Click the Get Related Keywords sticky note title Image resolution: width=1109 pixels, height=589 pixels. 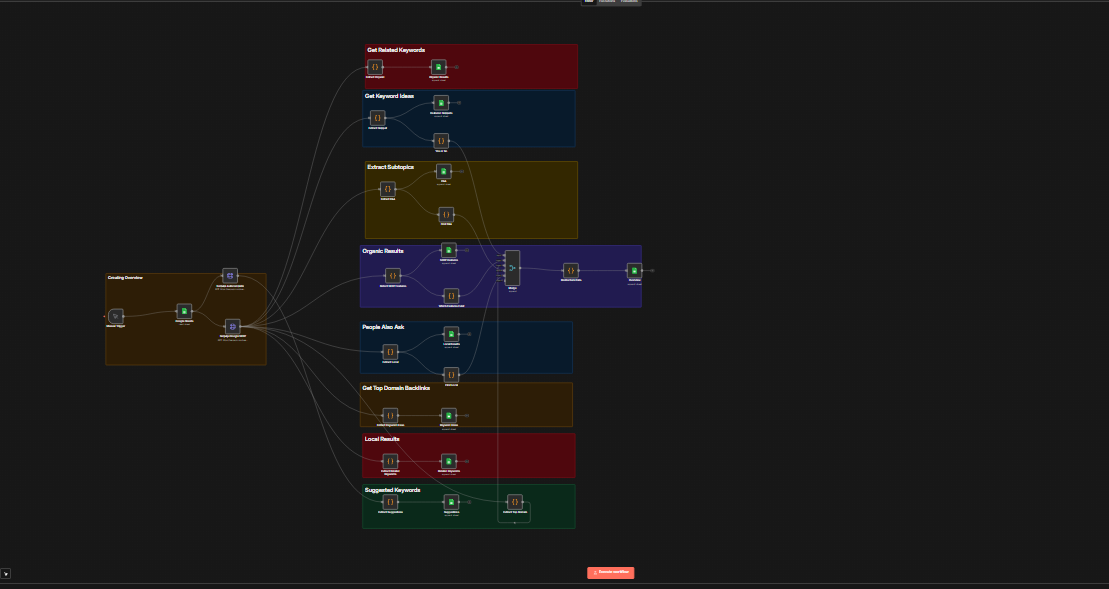[x=396, y=50]
